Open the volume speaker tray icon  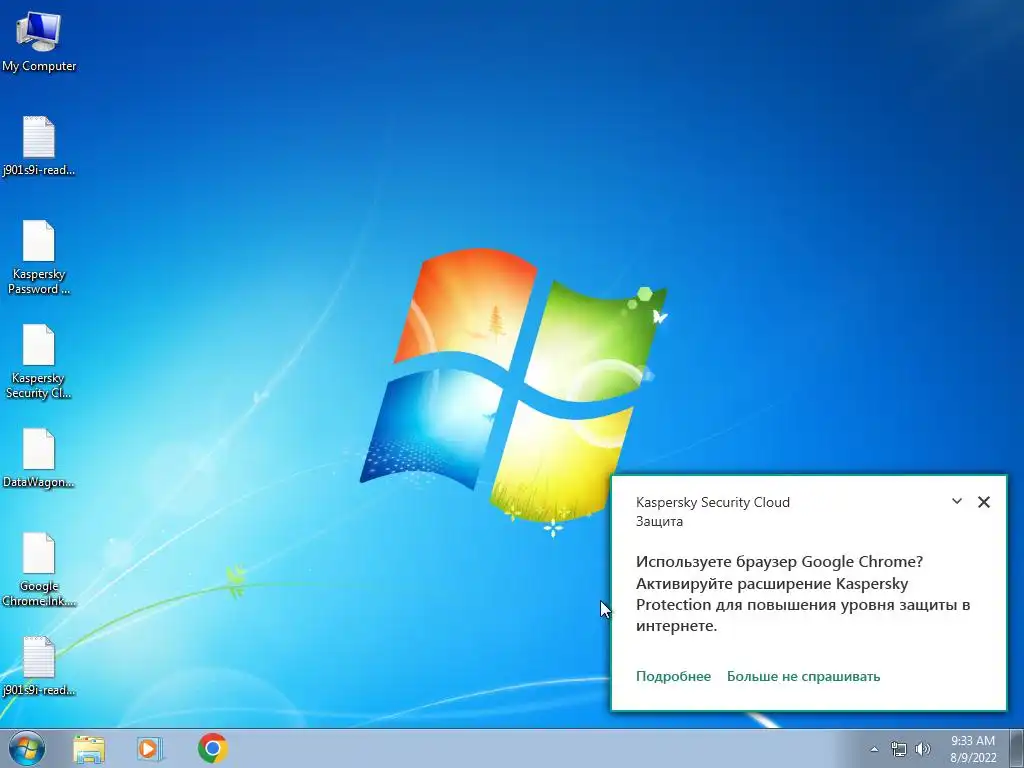point(923,749)
